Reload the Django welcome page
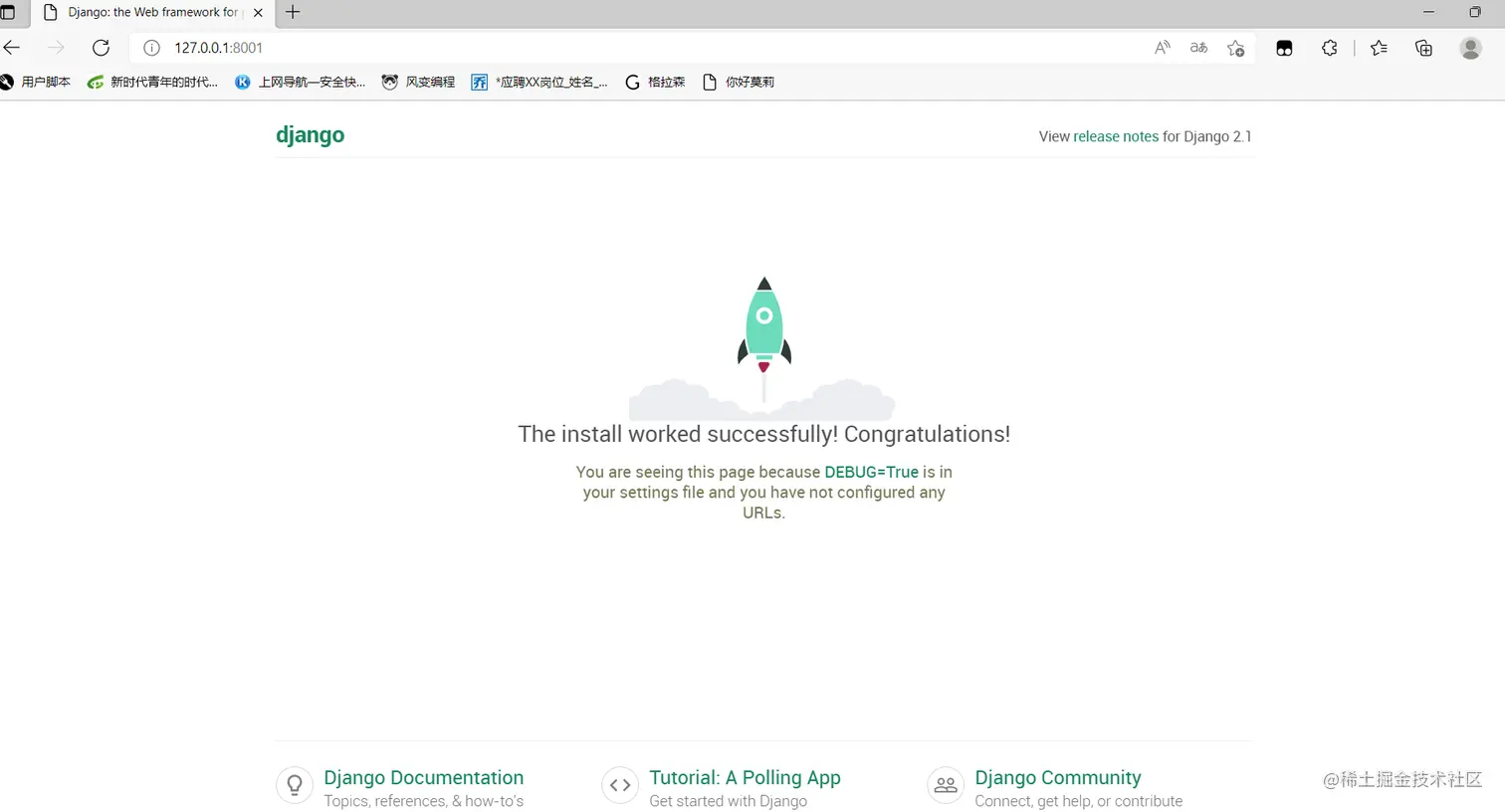Screen dimensions: 1505x812 [x=101, y=48]
